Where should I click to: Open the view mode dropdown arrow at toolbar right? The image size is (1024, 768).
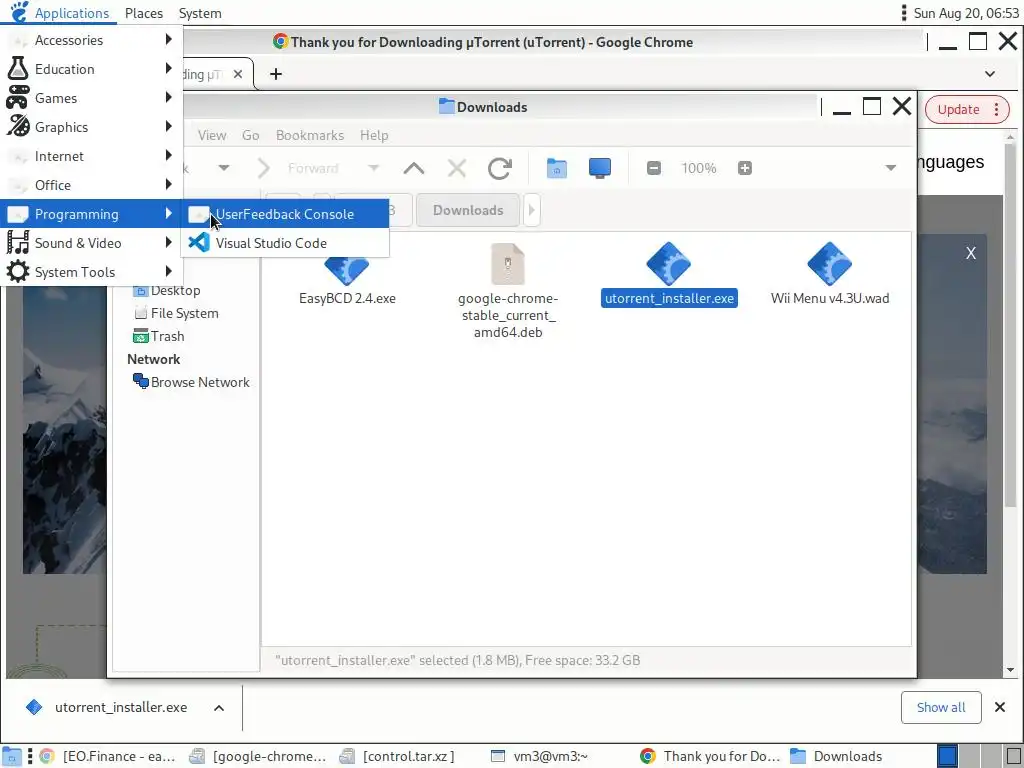890,168
